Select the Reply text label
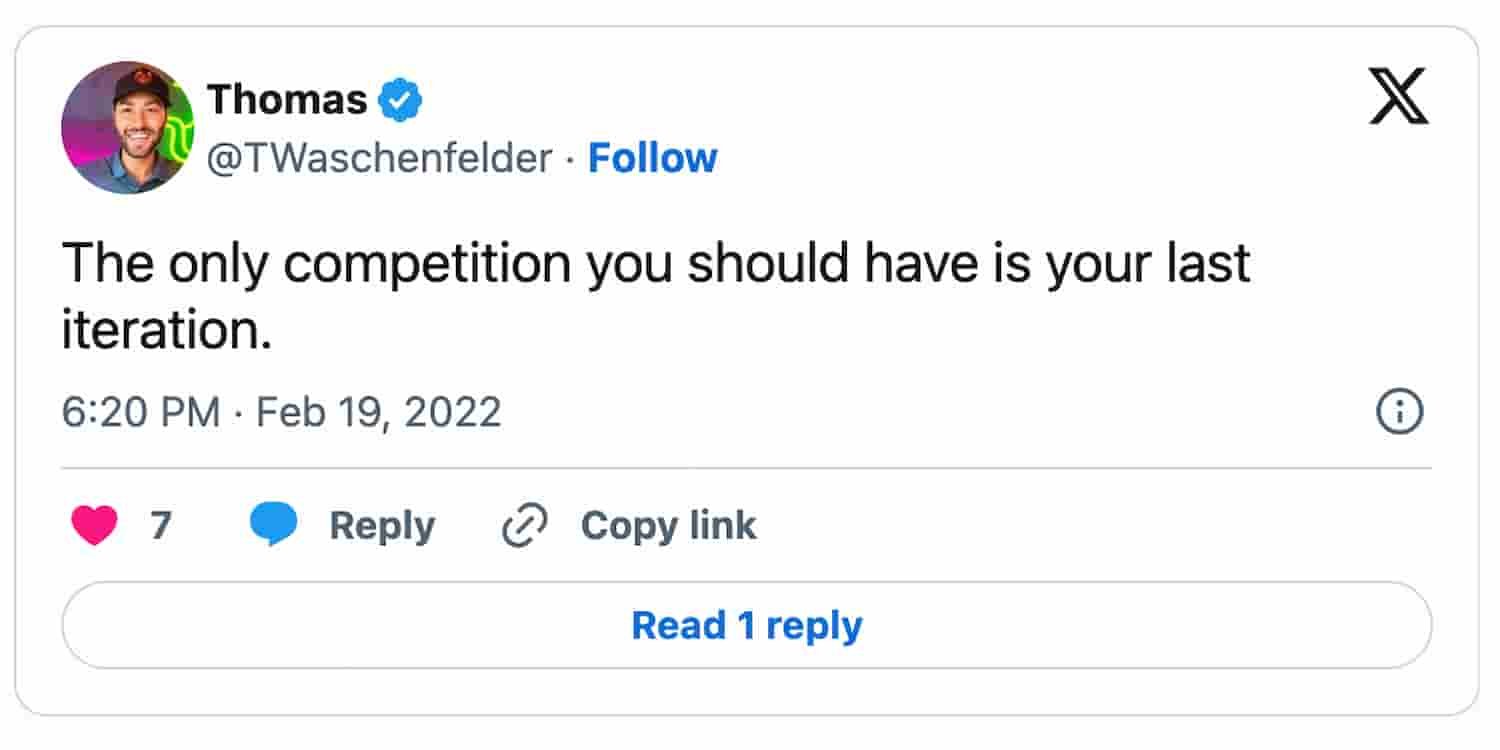1500x750 pixels. pyautogui.click(x=382, y=526)
